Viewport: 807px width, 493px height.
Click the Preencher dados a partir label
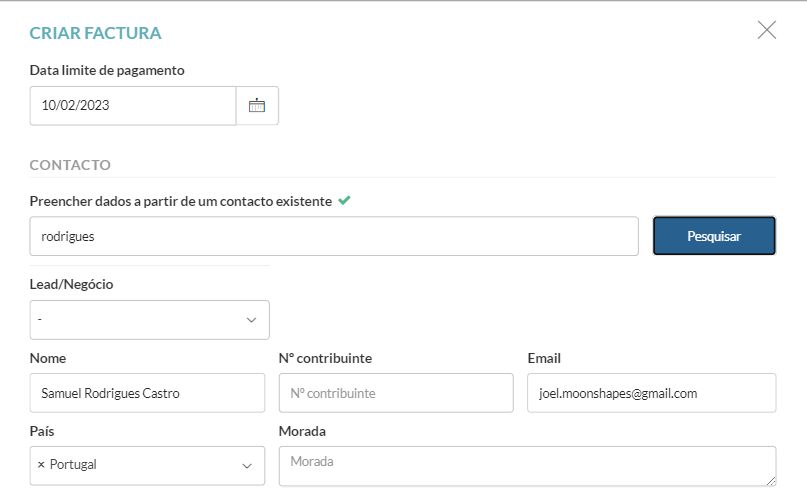[x=181, y=201]
